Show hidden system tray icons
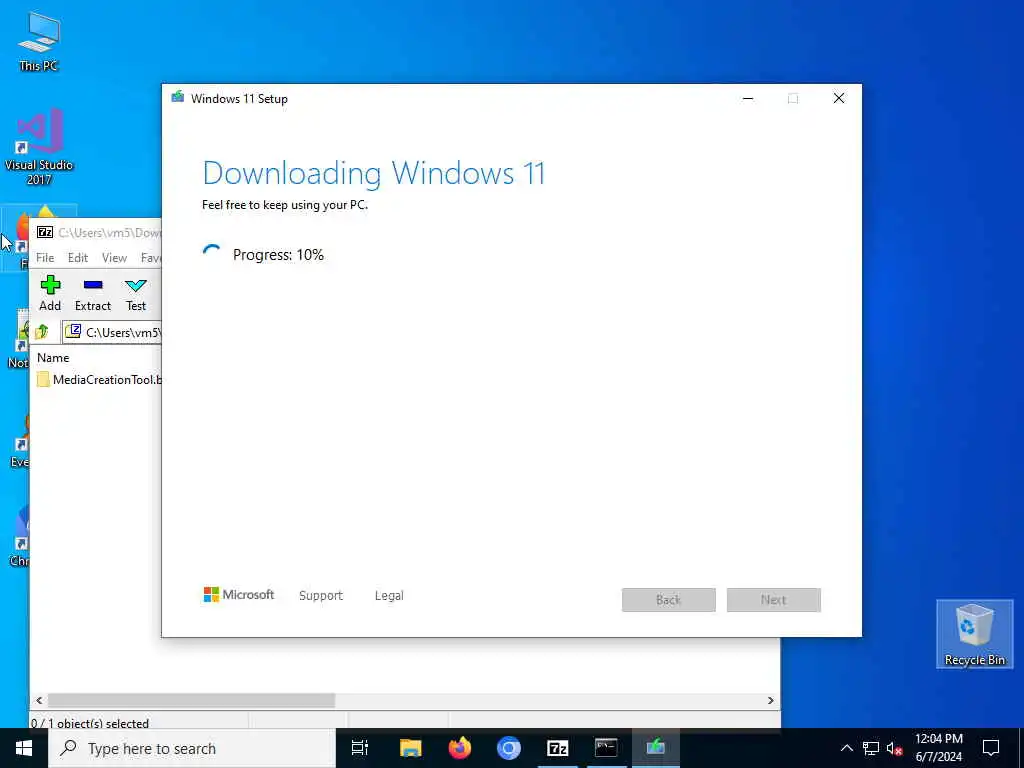This screenshot has height=768, width=1024. pyautogui.click(x=846, y=748)
